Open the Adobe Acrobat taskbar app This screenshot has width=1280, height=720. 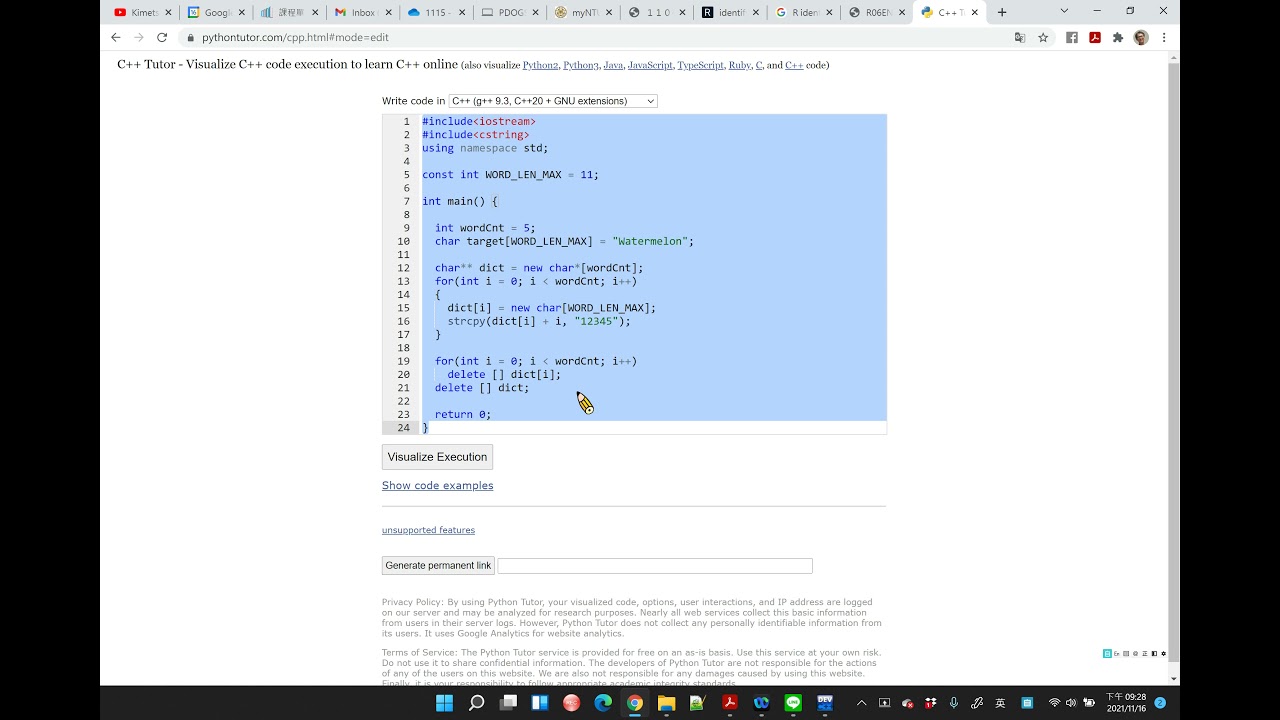(x=730, y=703)
